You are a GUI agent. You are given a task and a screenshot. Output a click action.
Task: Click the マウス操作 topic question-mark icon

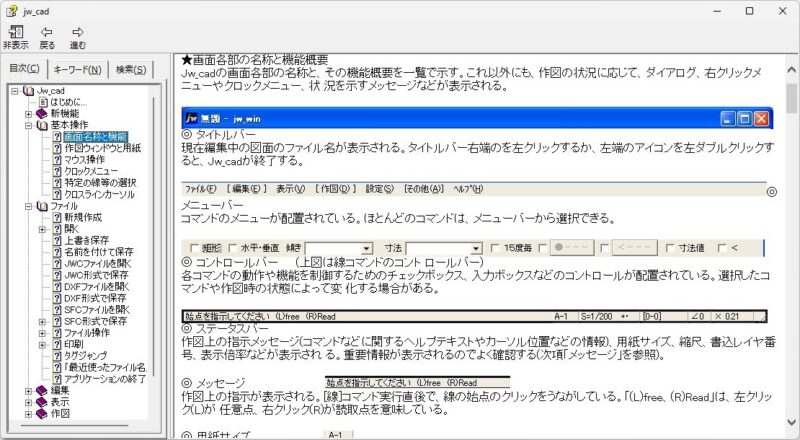click(x=57, y=160)
